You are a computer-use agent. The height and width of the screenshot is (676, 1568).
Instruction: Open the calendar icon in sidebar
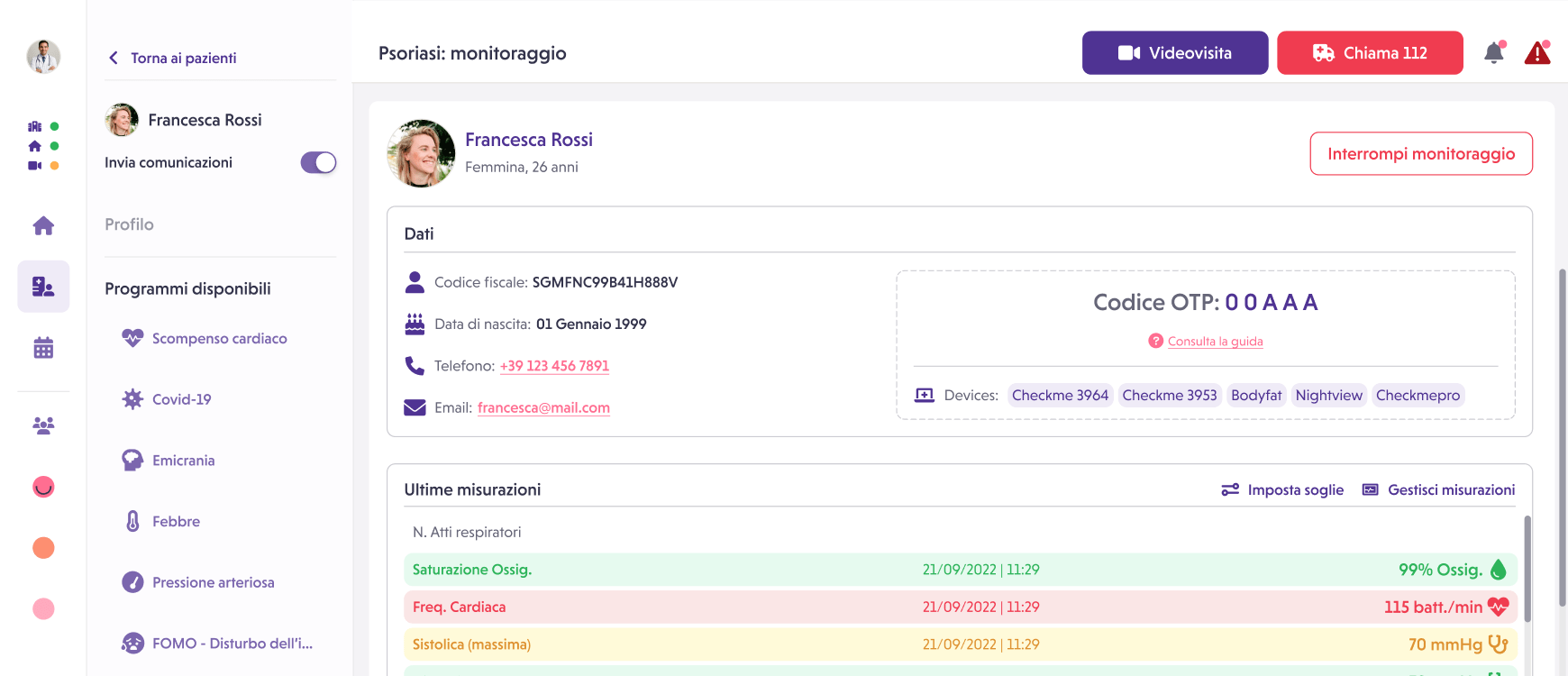43,348
